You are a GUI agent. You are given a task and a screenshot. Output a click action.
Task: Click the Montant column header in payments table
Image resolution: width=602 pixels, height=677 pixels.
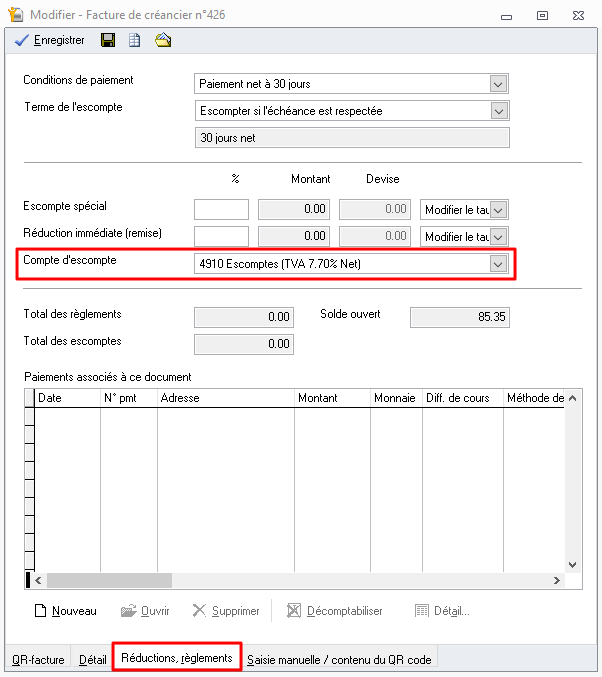[x=331, y=398]
